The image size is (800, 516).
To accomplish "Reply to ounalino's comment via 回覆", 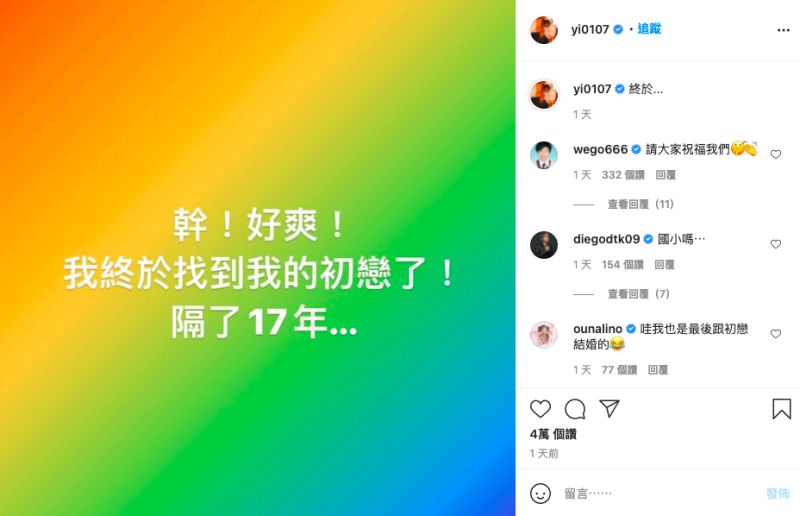I will click(658, 370).
